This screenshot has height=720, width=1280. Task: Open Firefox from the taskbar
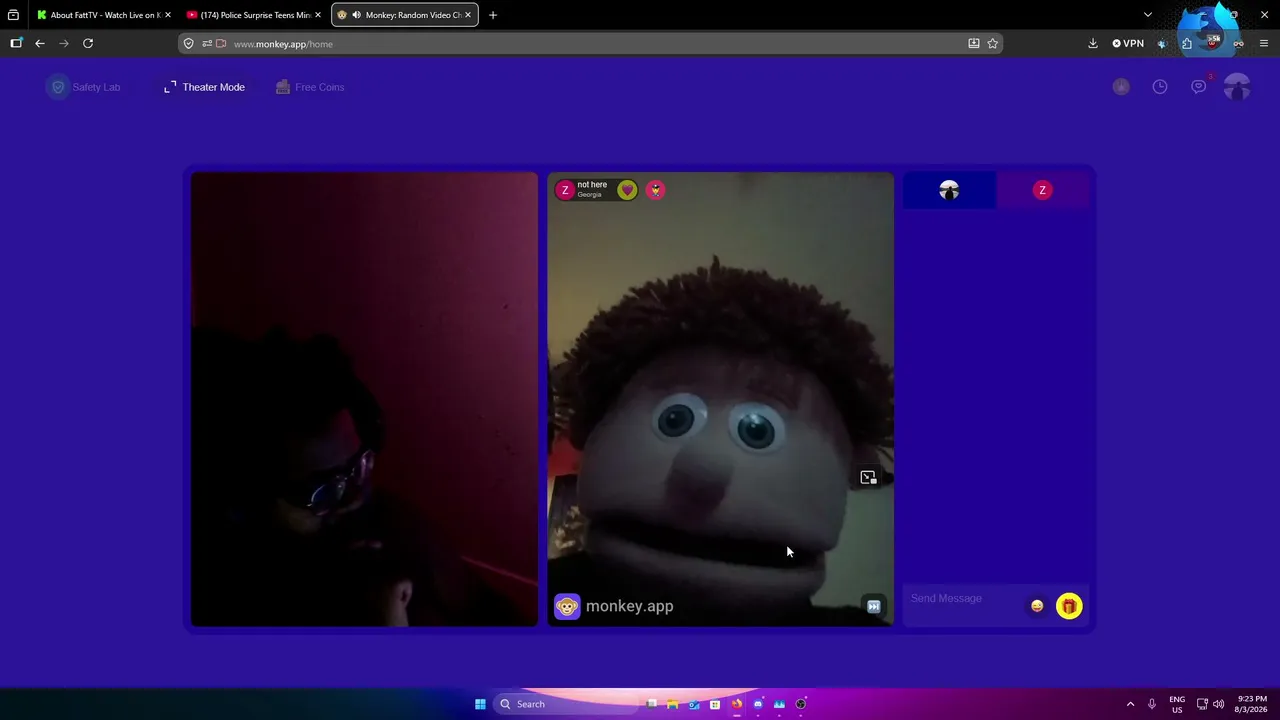[737, 704]
